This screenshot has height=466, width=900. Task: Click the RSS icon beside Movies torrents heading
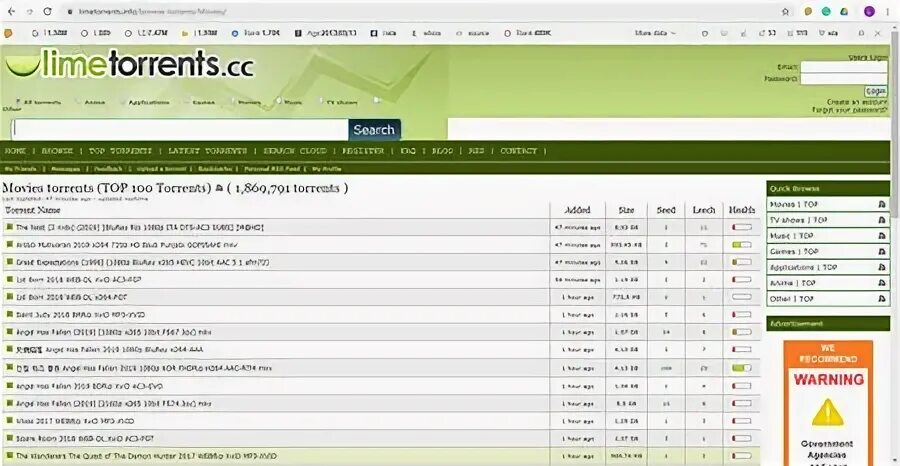(219, 189)
